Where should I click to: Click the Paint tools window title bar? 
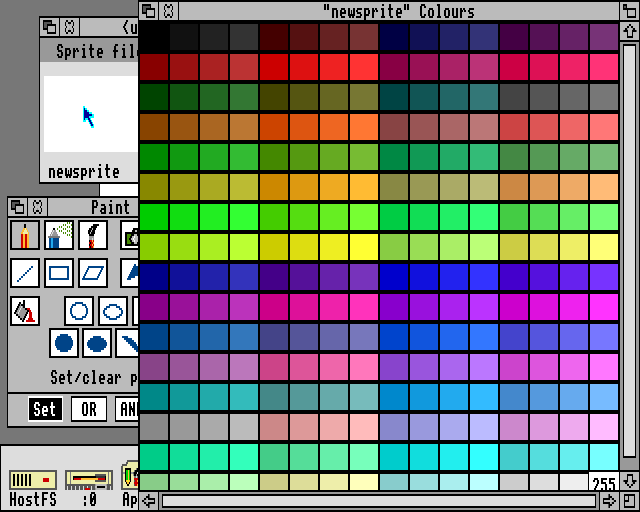coord(94,207)
